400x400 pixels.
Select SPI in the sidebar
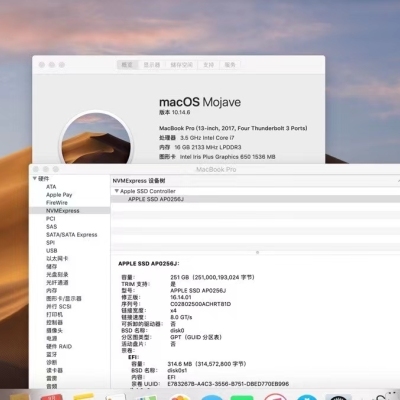click(50, 243)
